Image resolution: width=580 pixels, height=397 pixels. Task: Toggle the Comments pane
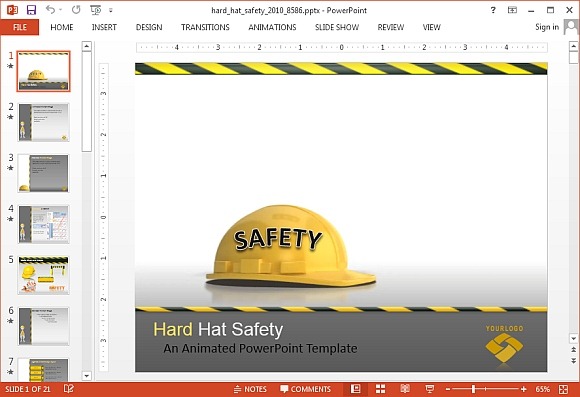click(306, 389)
